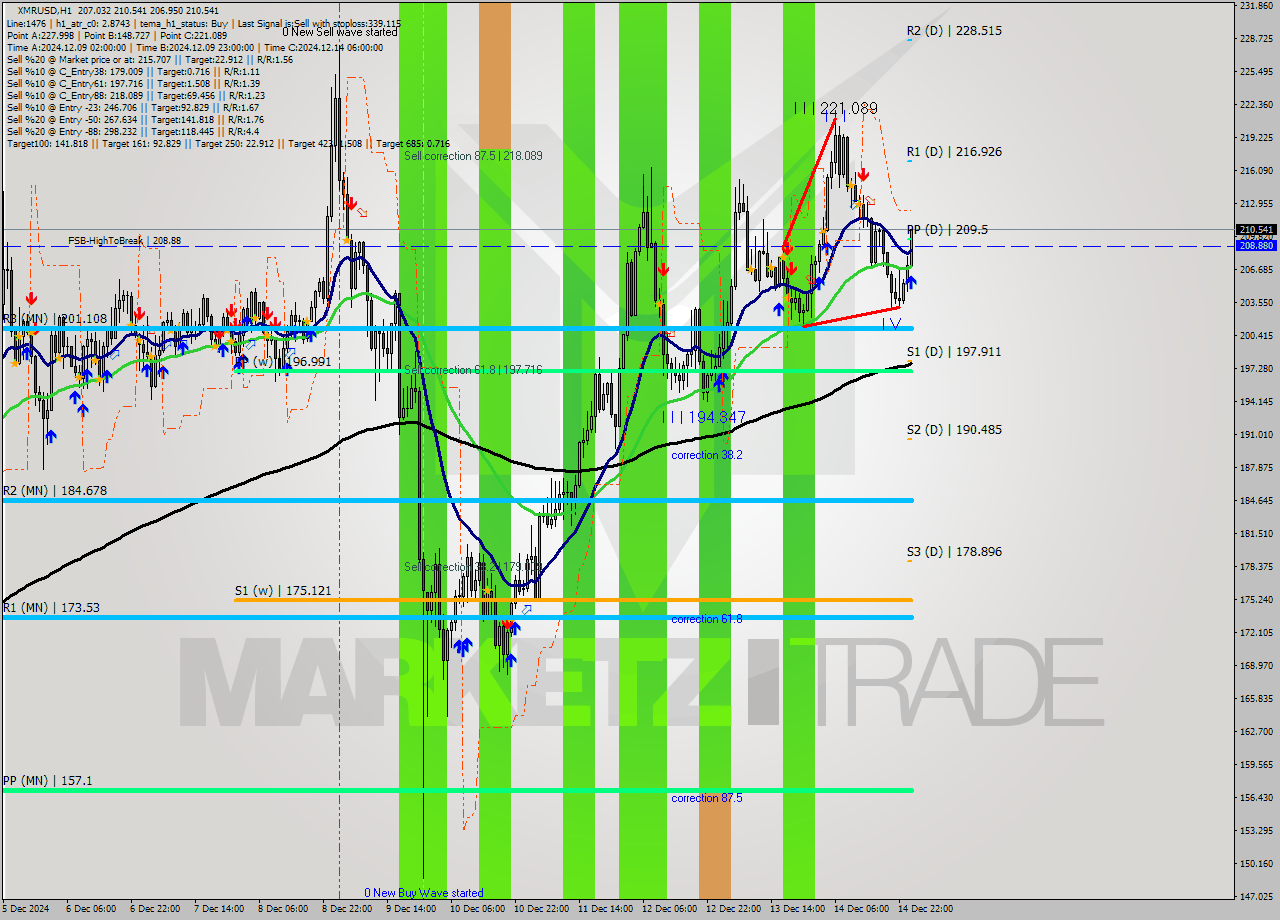Click the 184.645 price axis value
This screenshot has width=1280, height=920.
[x=1256, y=500]
